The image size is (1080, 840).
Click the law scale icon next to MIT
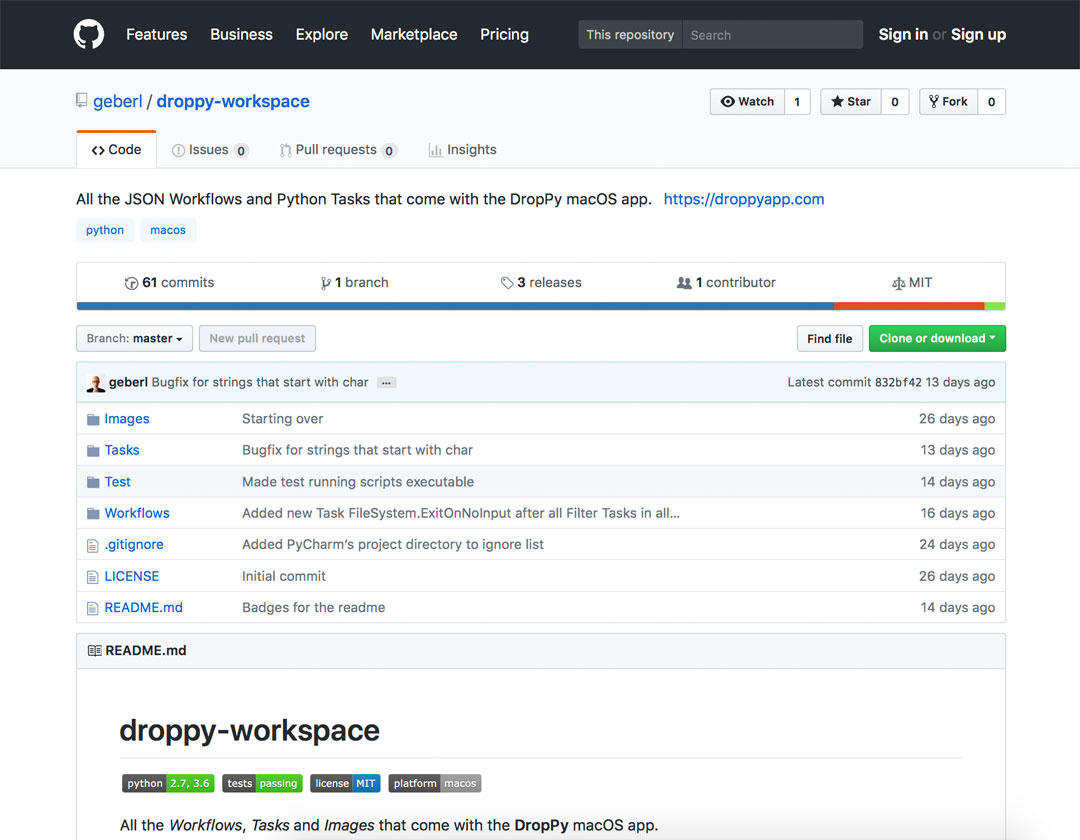click(x=898, y=283)
